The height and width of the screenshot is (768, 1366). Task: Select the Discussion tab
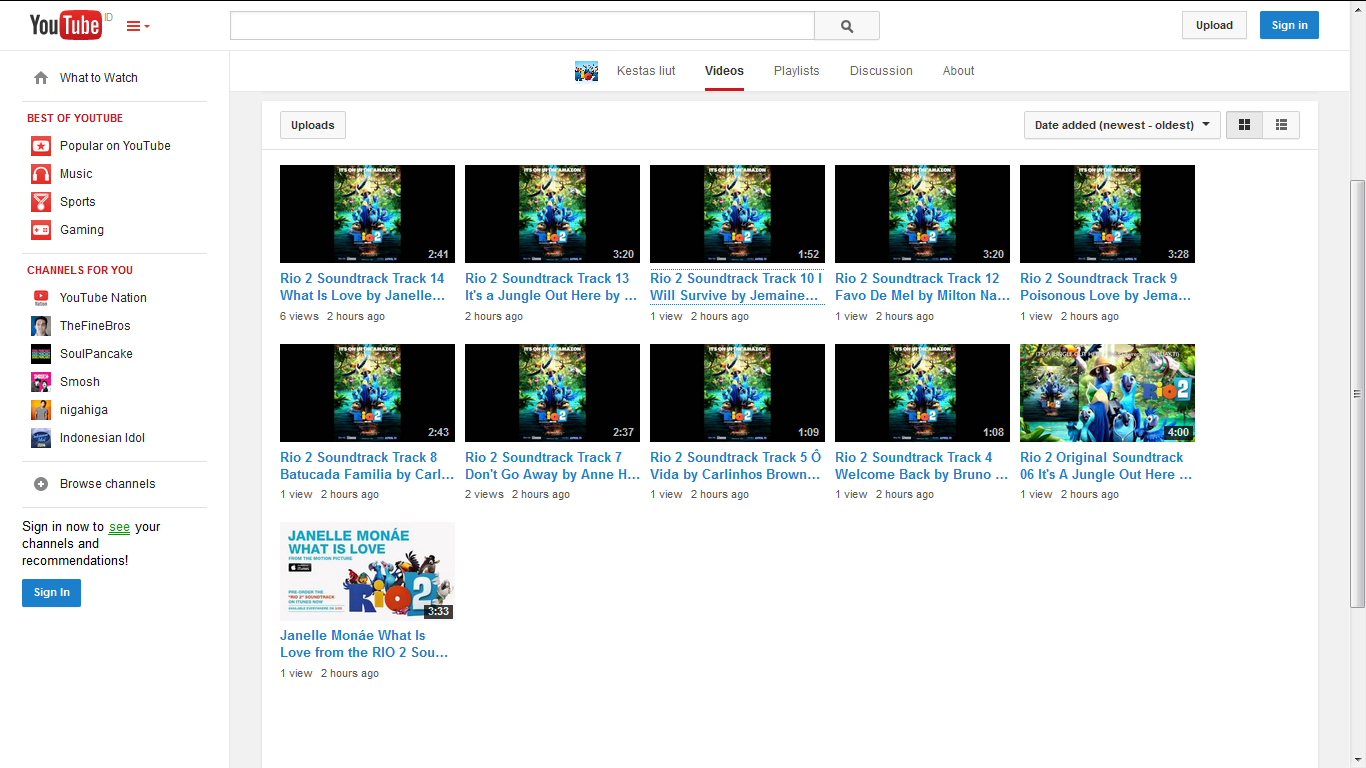point(881,71)
